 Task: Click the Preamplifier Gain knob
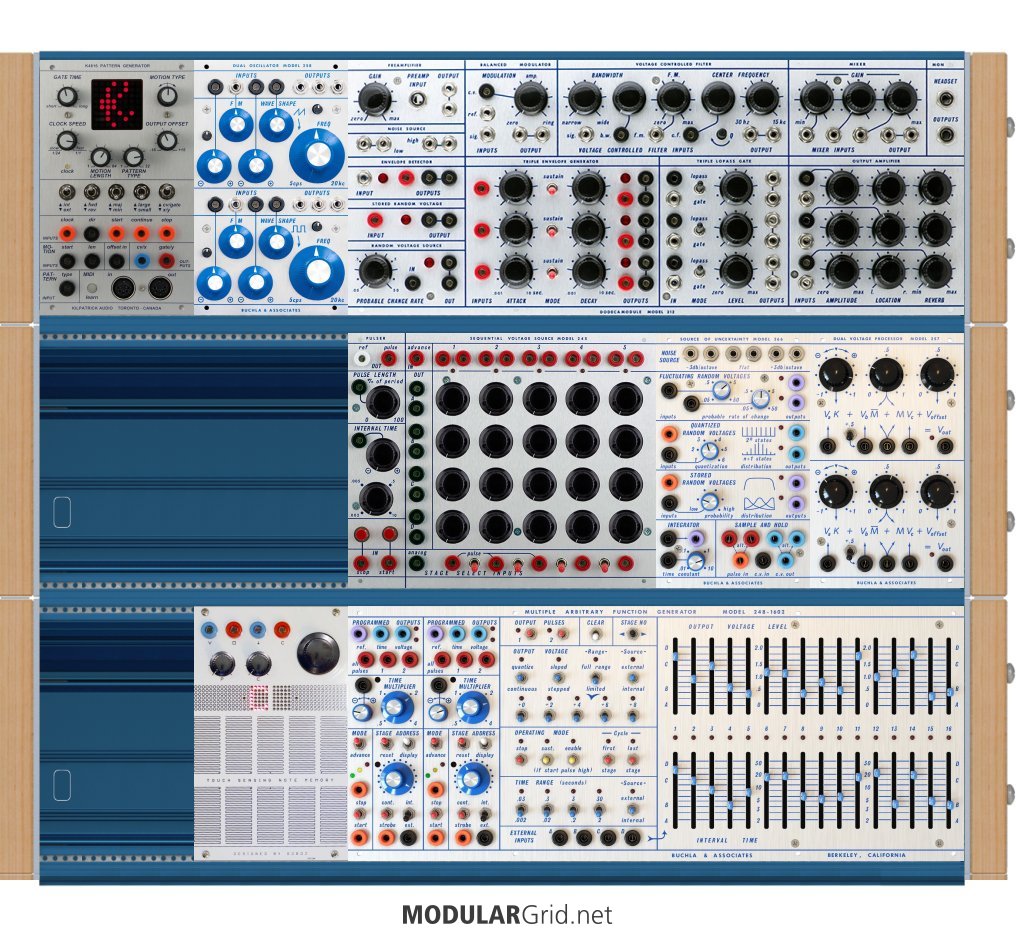pyautogui.click(x=372, y=99)
